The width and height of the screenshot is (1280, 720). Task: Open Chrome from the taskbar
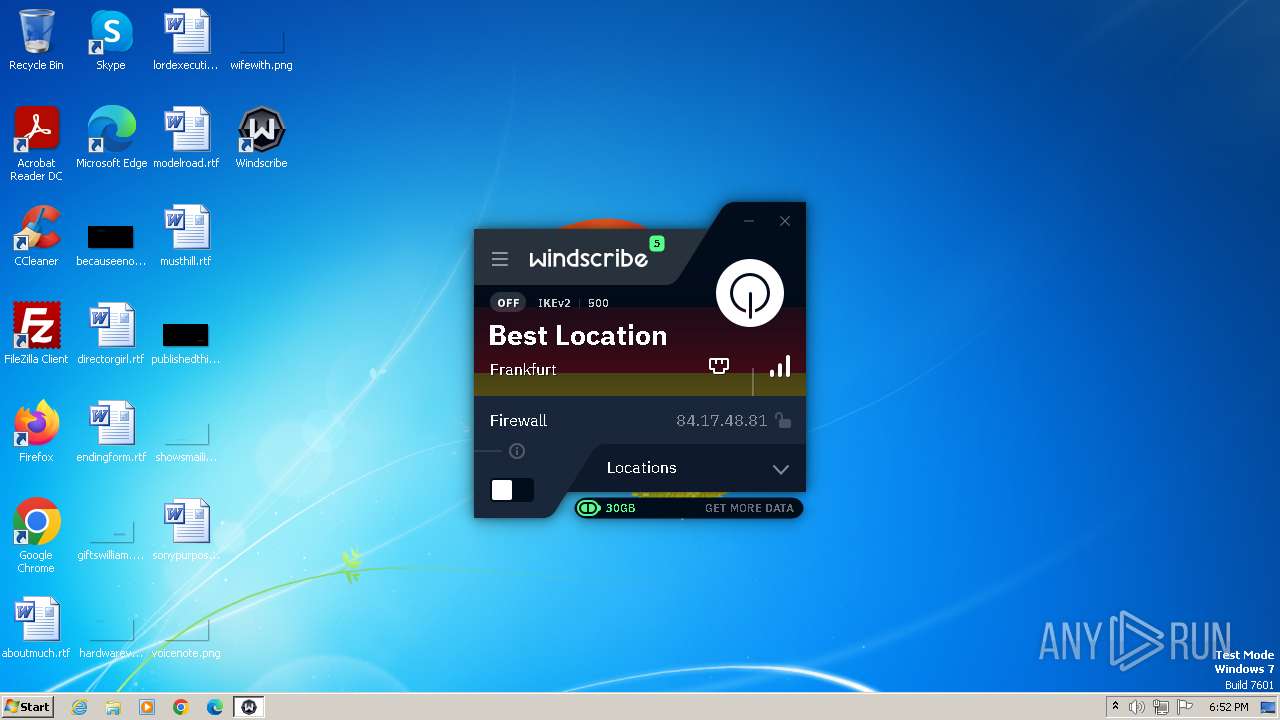click(x=181, y=707)
